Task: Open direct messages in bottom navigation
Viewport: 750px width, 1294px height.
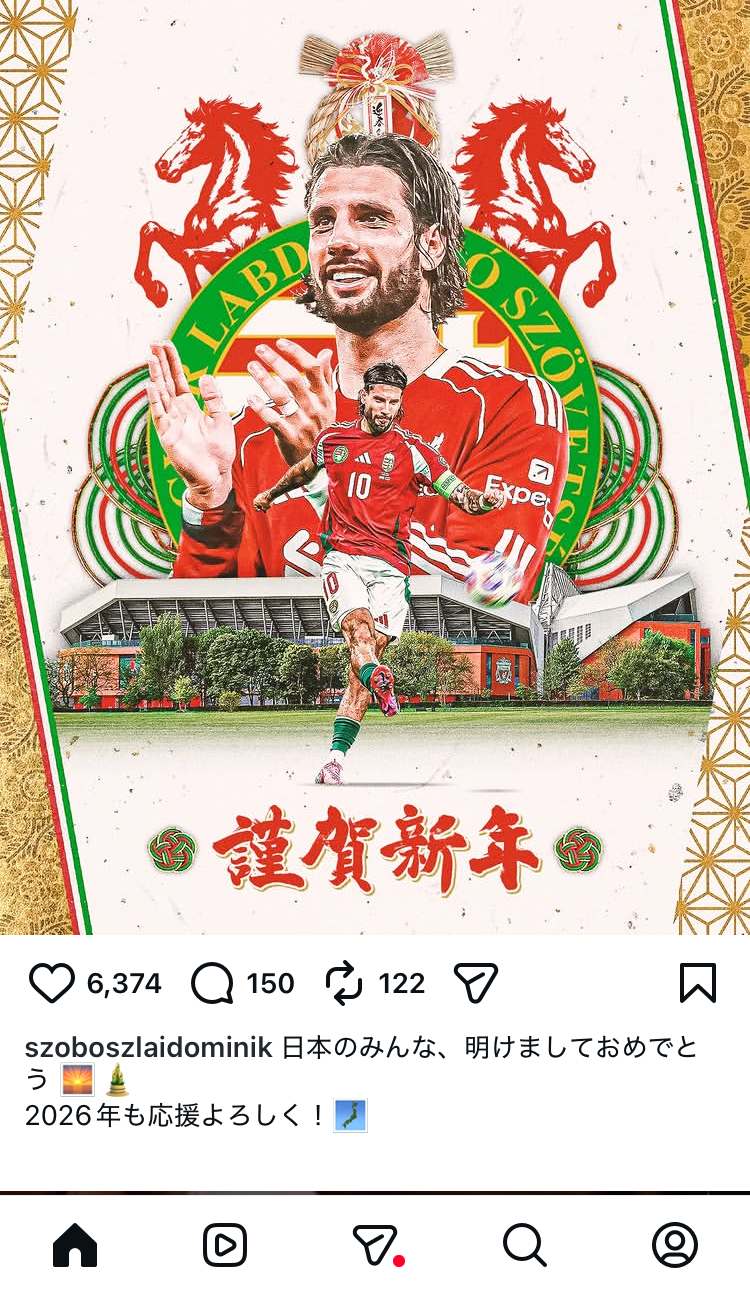Action: pos(376,1245)
